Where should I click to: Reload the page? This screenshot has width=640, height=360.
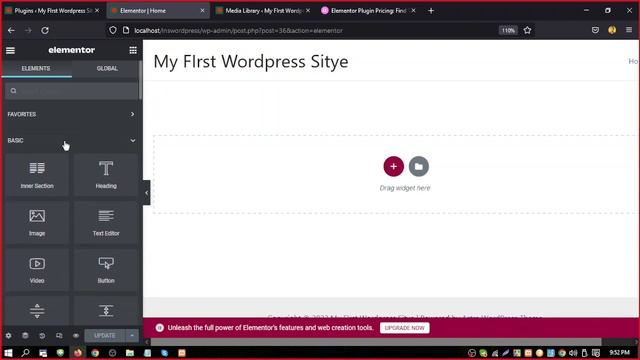tap(45, 30)
